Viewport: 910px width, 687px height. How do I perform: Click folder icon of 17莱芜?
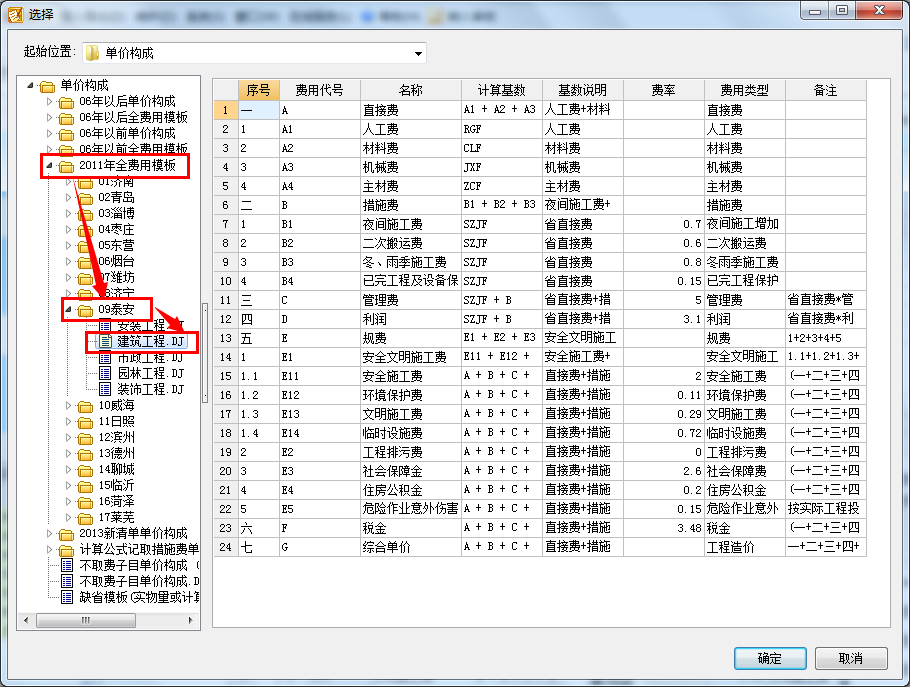coord(85,518)
